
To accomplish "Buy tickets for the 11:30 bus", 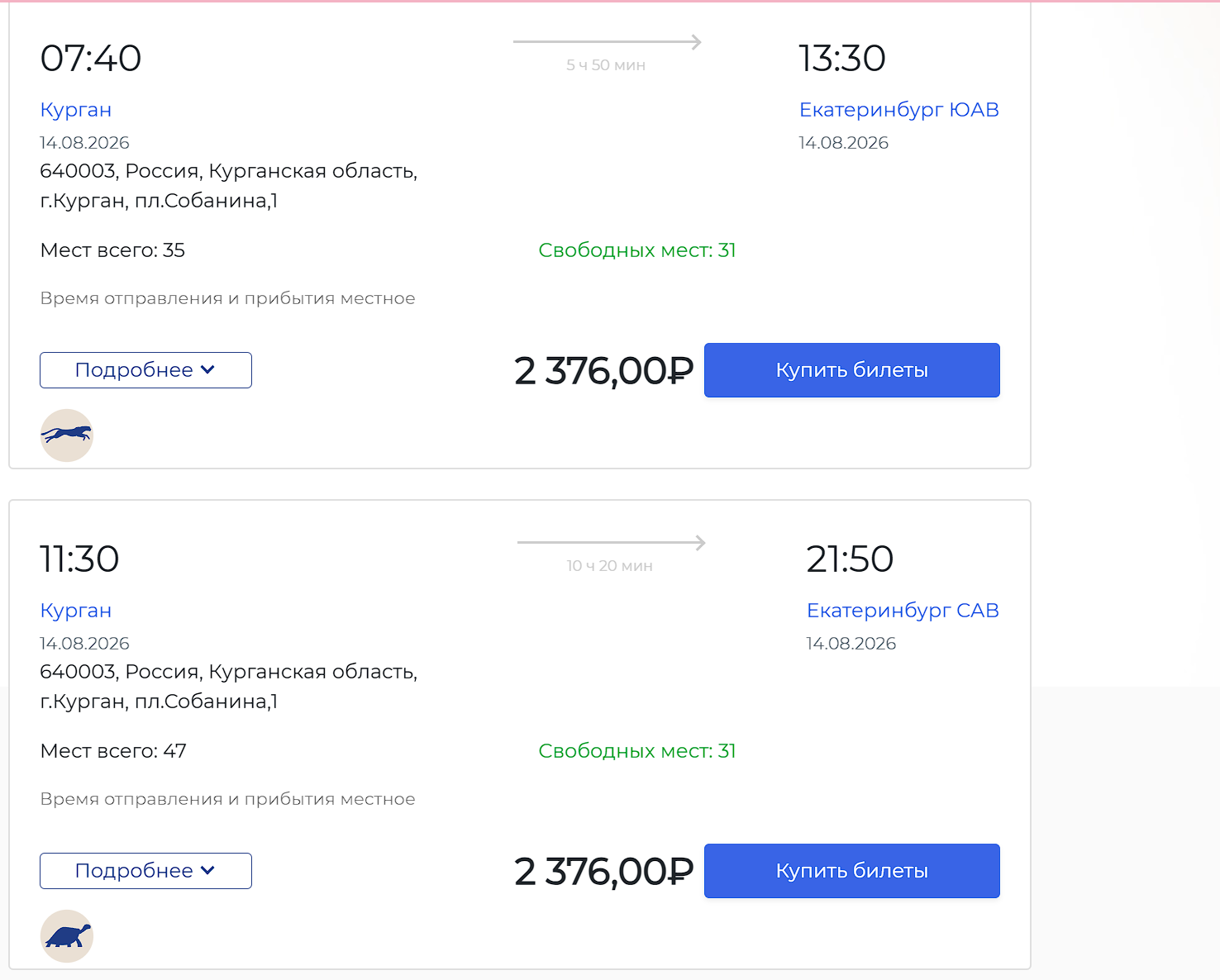I will 852,871.
